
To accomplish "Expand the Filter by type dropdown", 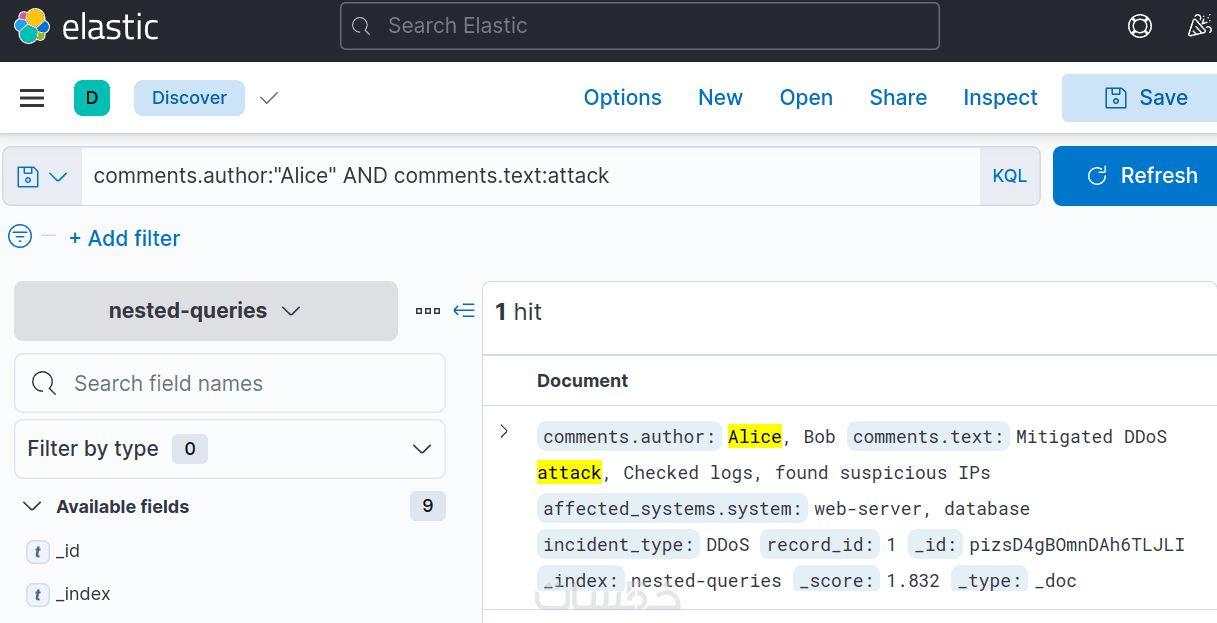I will [x=229, y=449].
